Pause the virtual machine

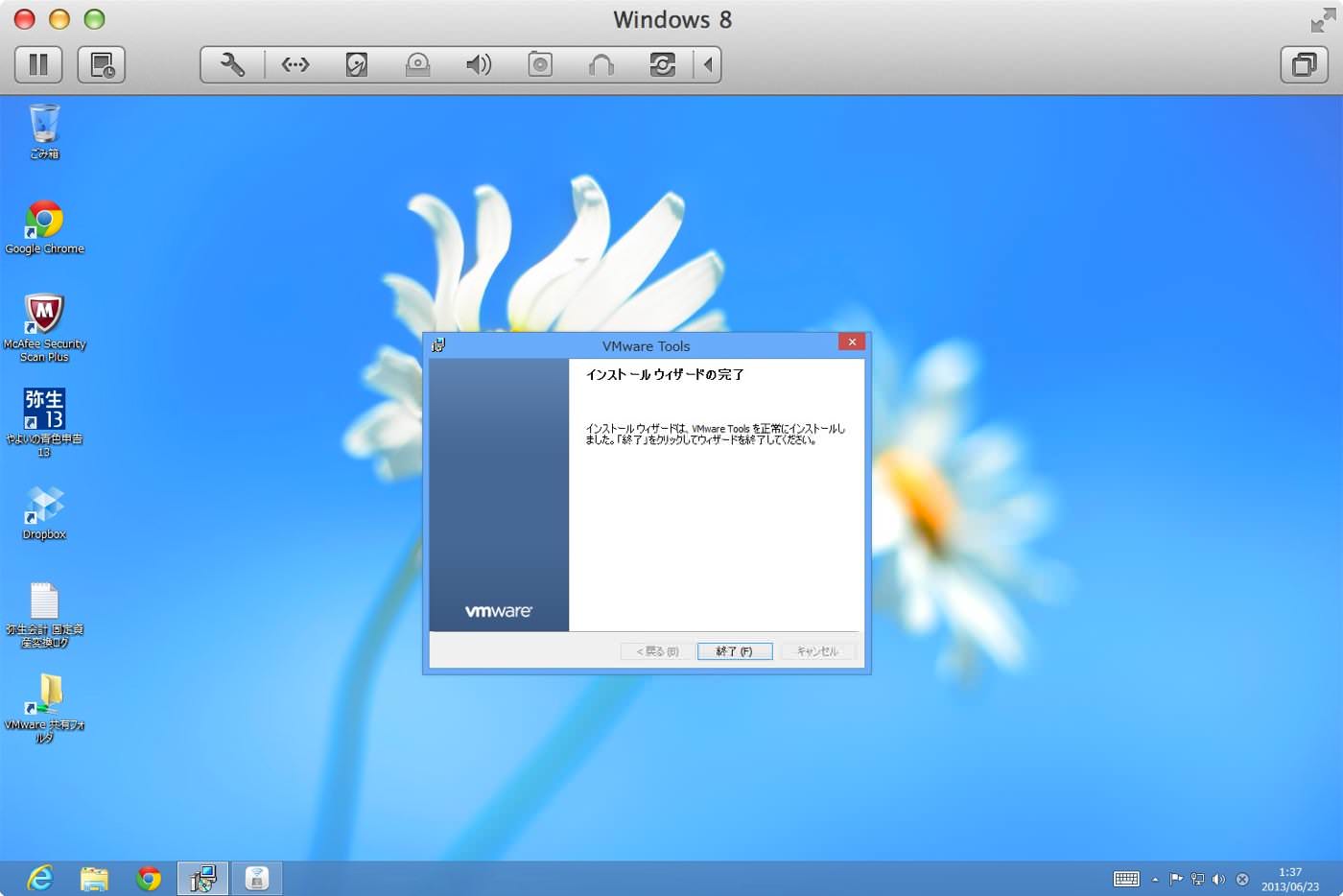coord(38,64)
